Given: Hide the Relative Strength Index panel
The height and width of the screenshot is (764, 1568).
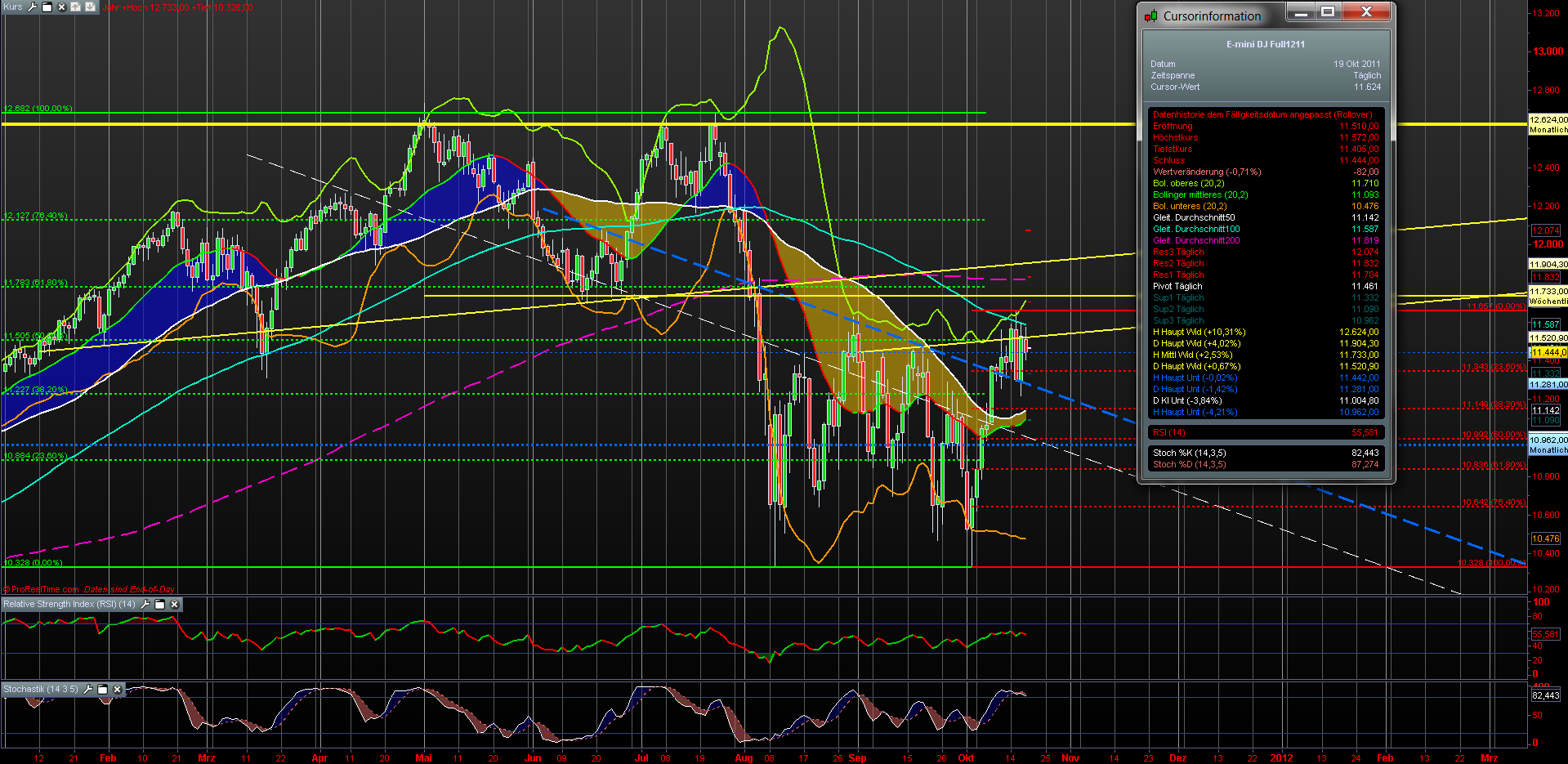Looking at the screenshot, I should pos(174,605).
